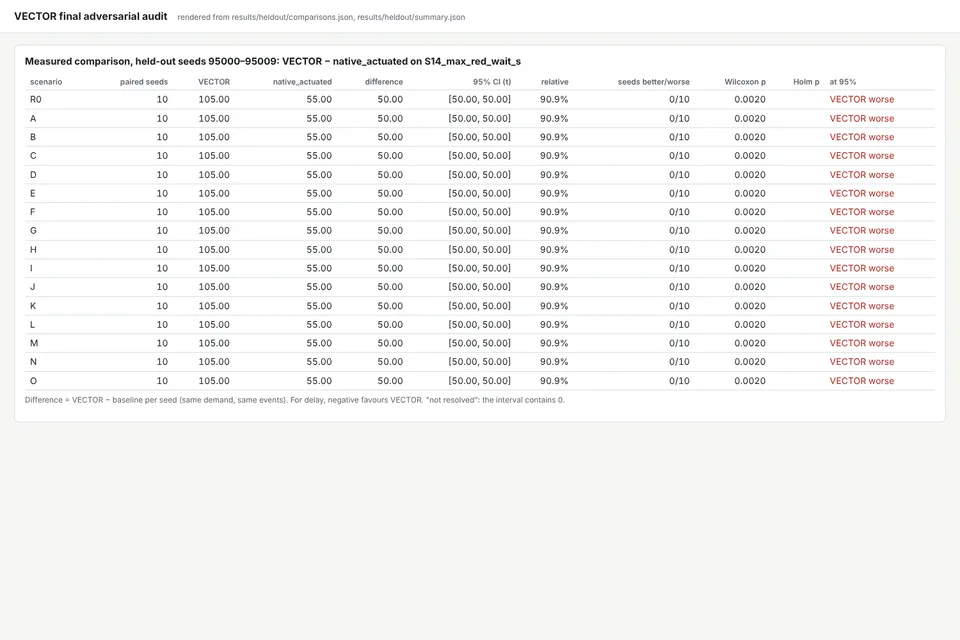
Task: Click the 0.0020 Wilcoxon value in row K
Action: pos(750,306)
